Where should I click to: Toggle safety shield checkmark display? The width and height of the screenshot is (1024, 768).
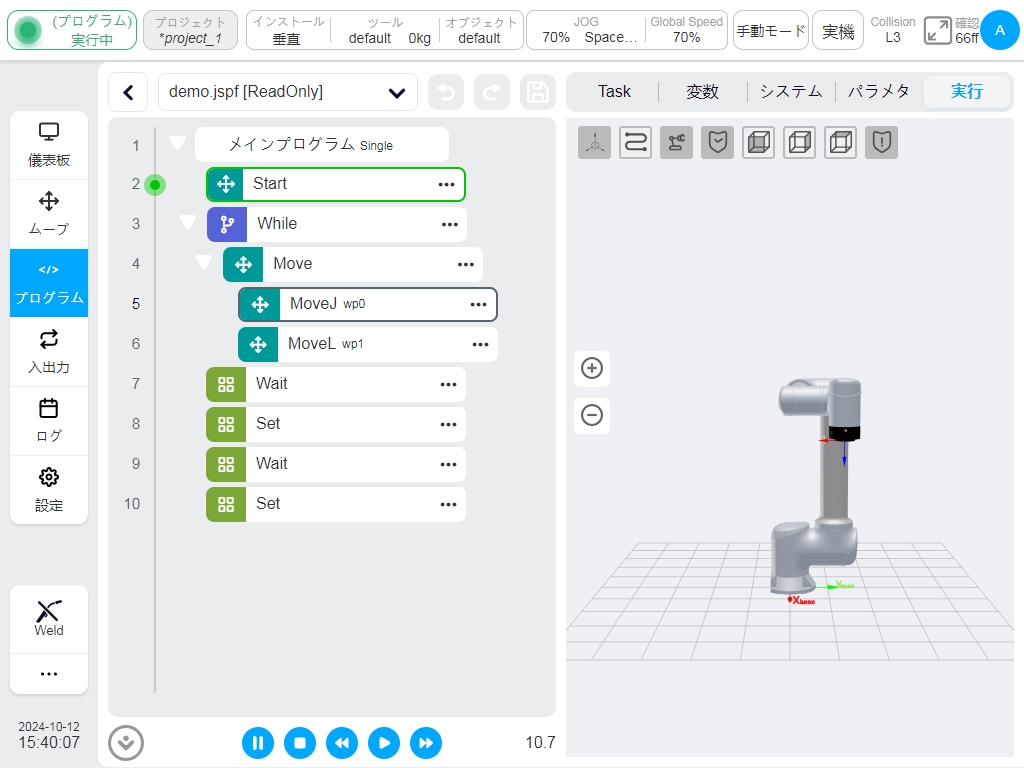[718, 142]
